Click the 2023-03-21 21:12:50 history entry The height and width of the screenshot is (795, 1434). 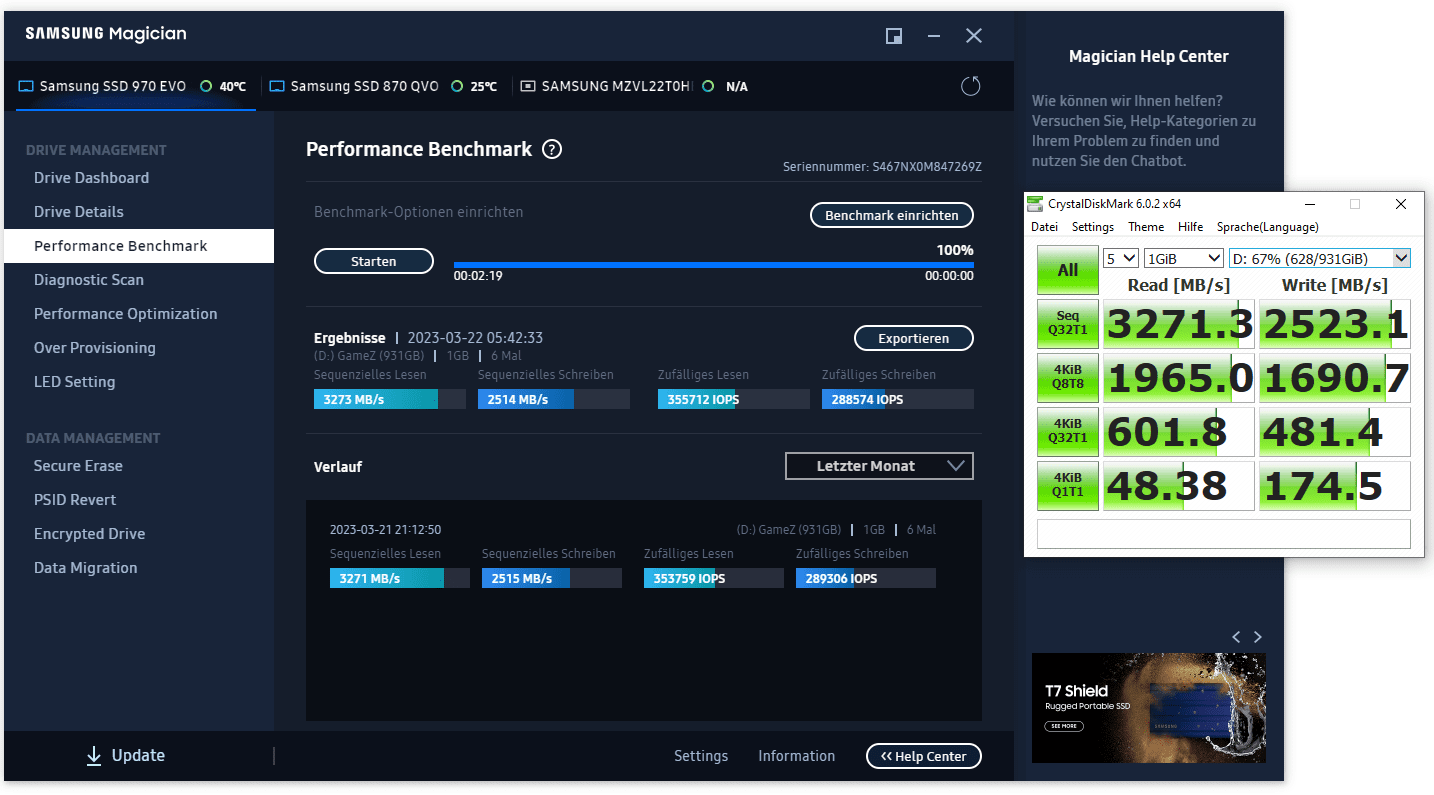point(385,530)
